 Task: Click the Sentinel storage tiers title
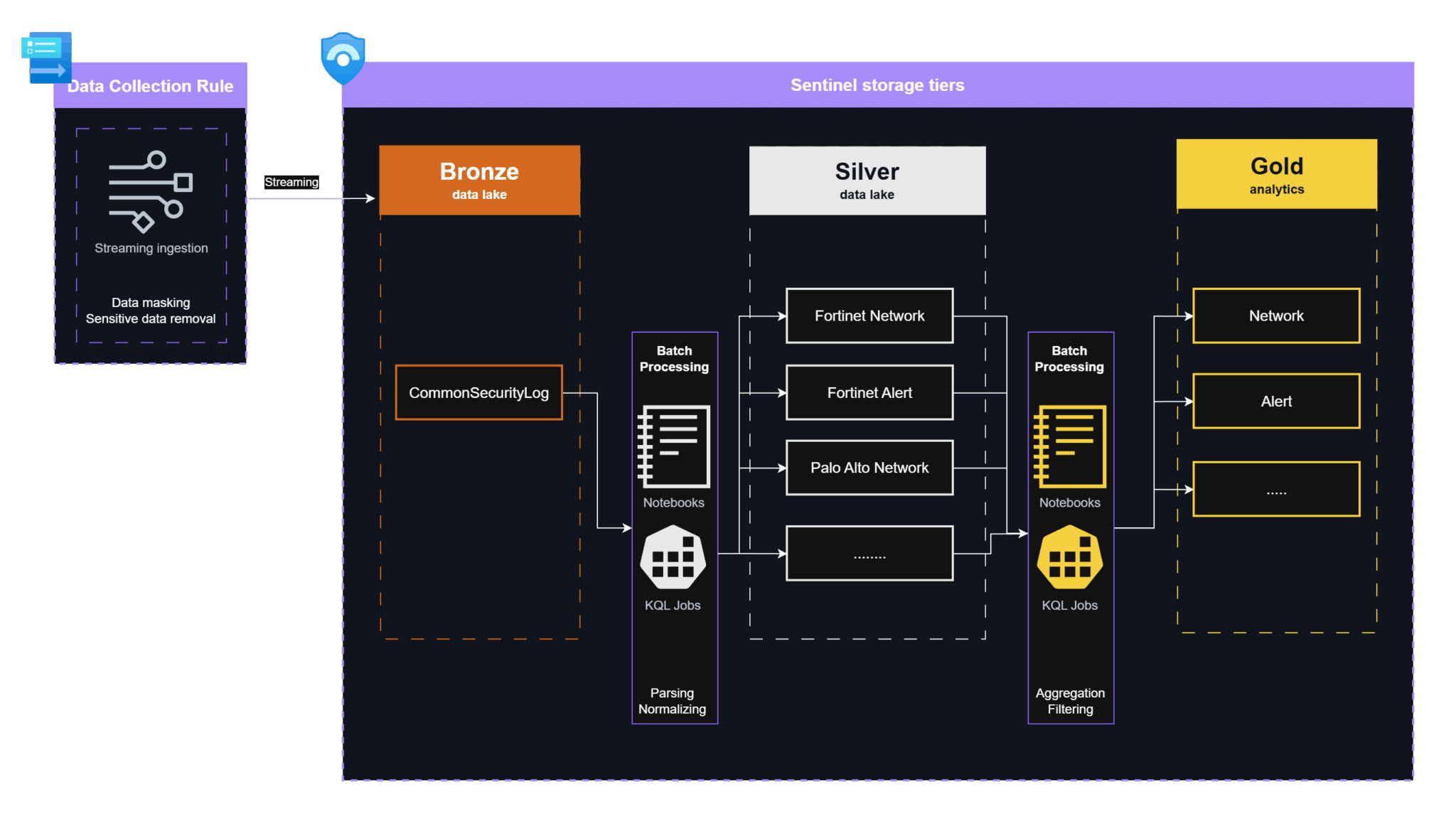click(x=877, y=85)
